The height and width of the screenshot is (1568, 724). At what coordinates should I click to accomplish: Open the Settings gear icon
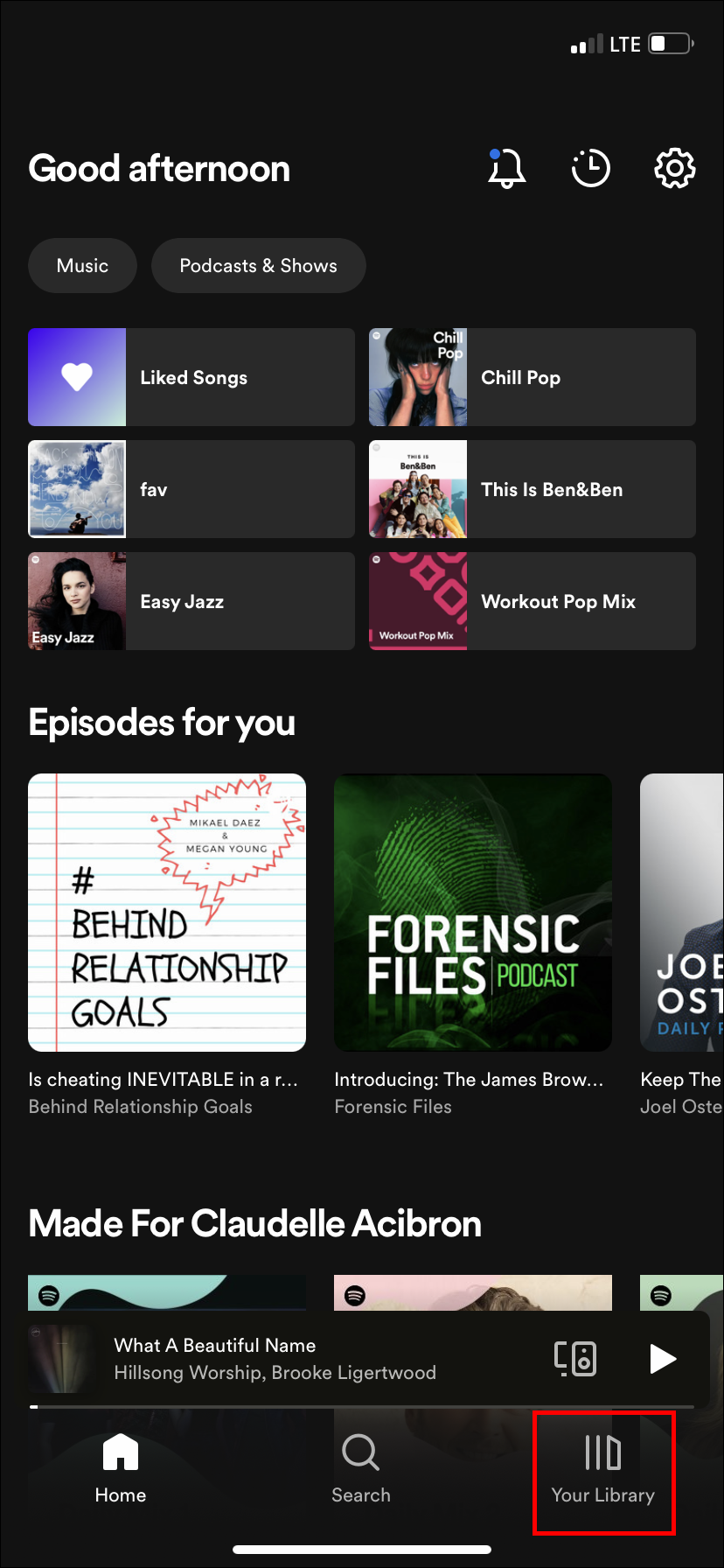point(675,168)
